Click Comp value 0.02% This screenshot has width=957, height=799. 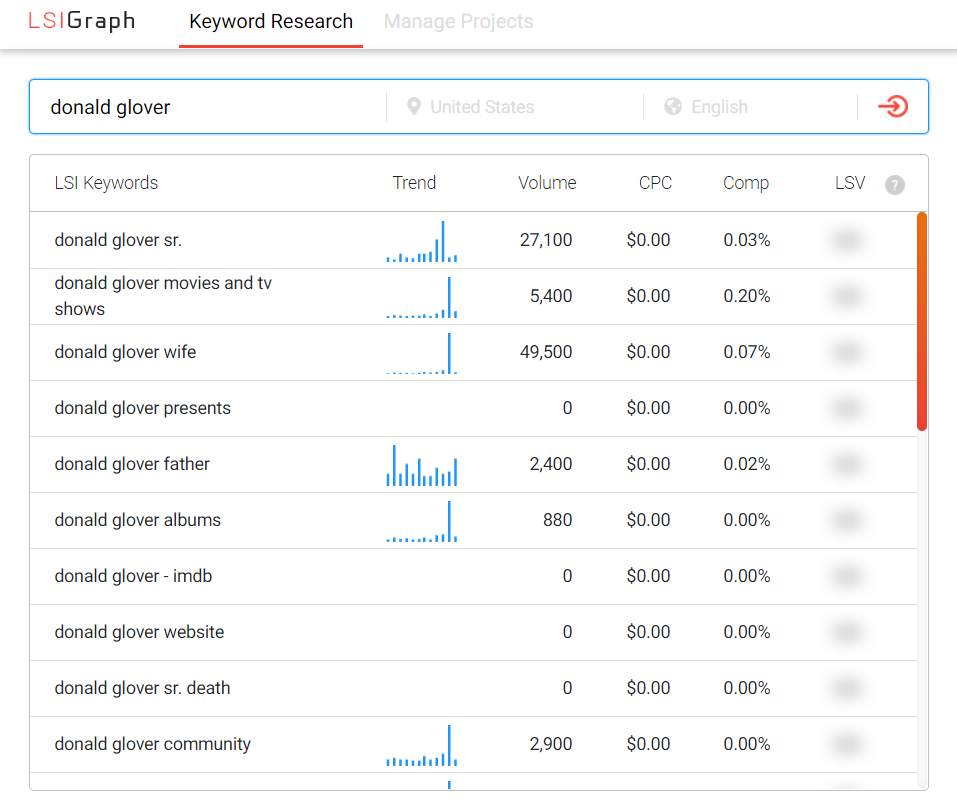pos(746,464)
